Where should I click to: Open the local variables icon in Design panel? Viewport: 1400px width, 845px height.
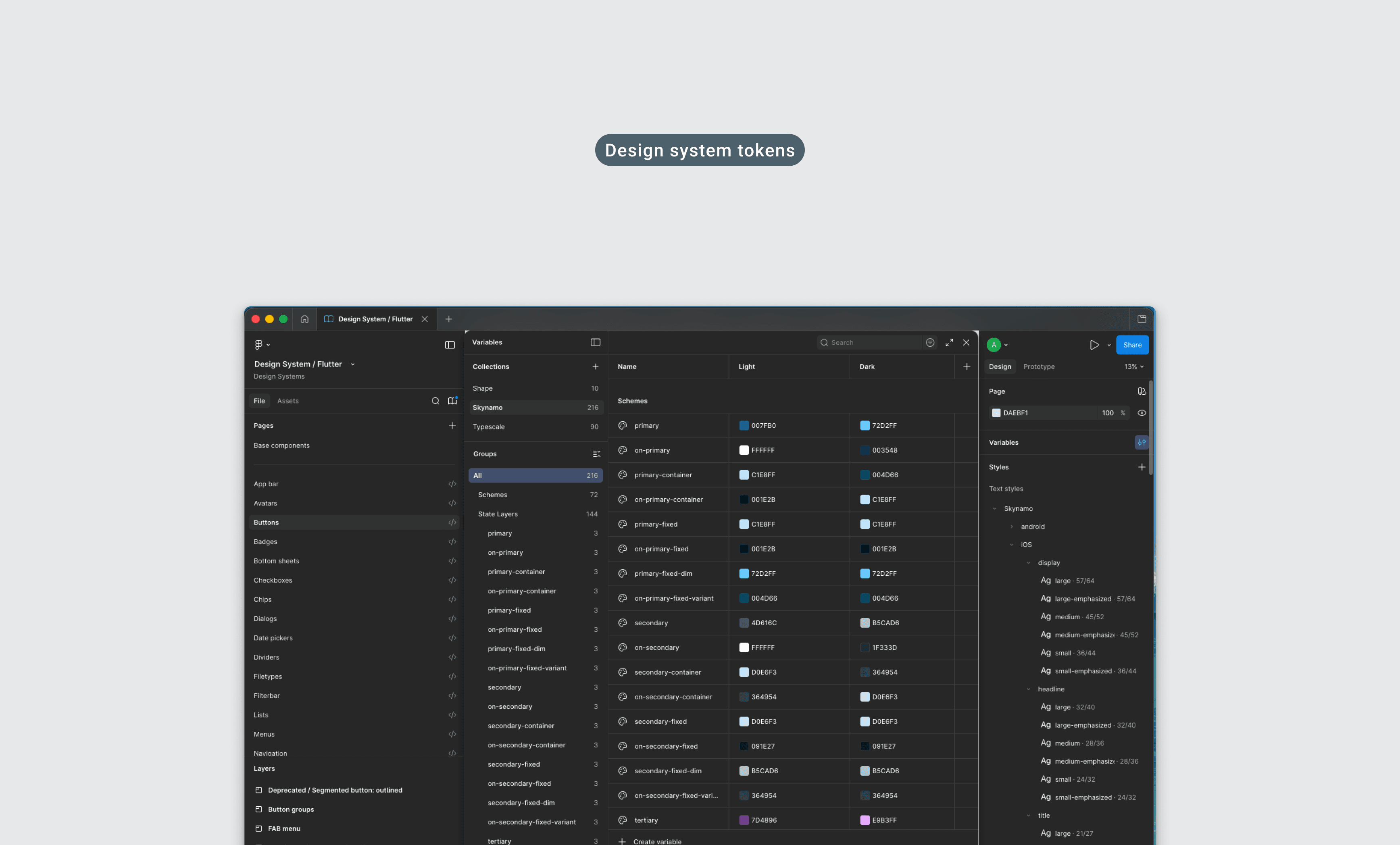tap(1142, 442)
